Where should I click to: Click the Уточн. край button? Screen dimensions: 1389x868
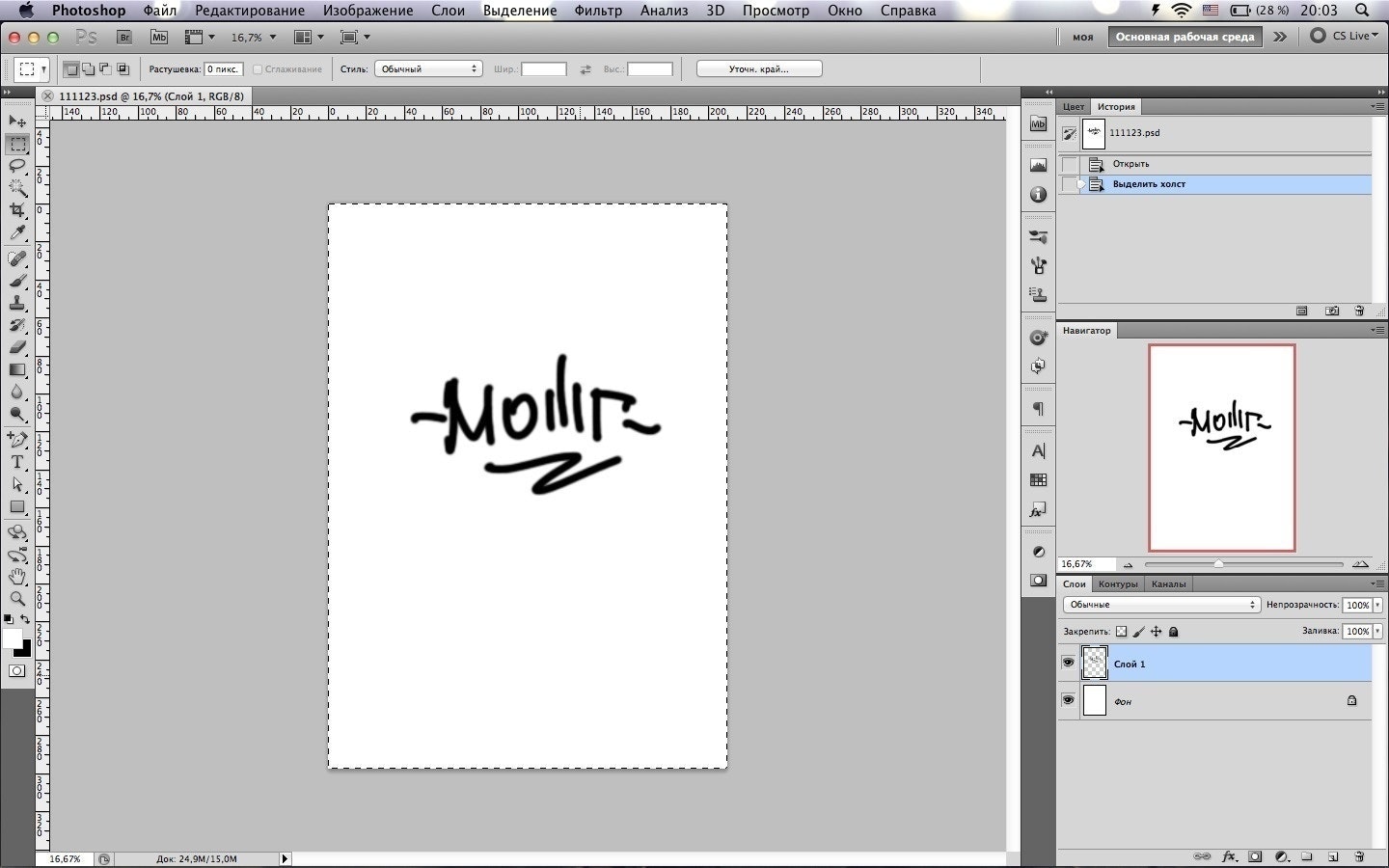(x=759, y=69)
